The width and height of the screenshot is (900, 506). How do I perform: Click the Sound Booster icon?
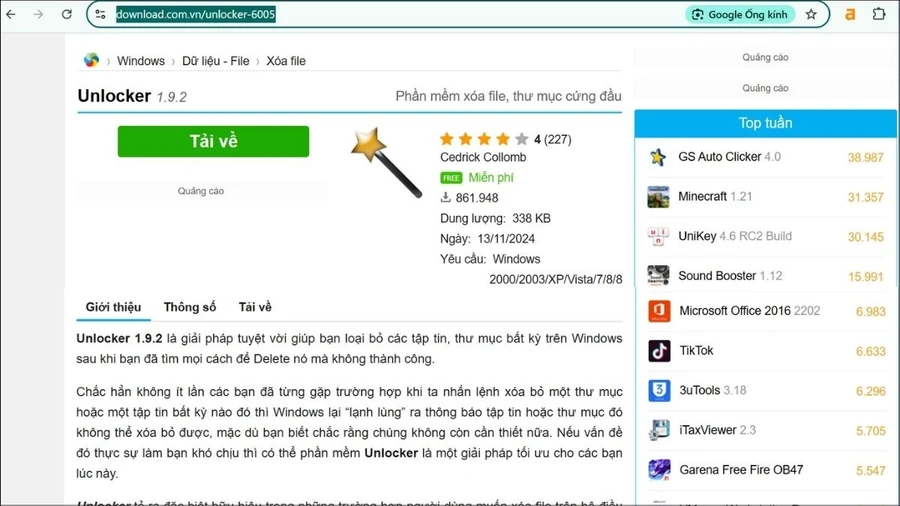tap(658, 276)
